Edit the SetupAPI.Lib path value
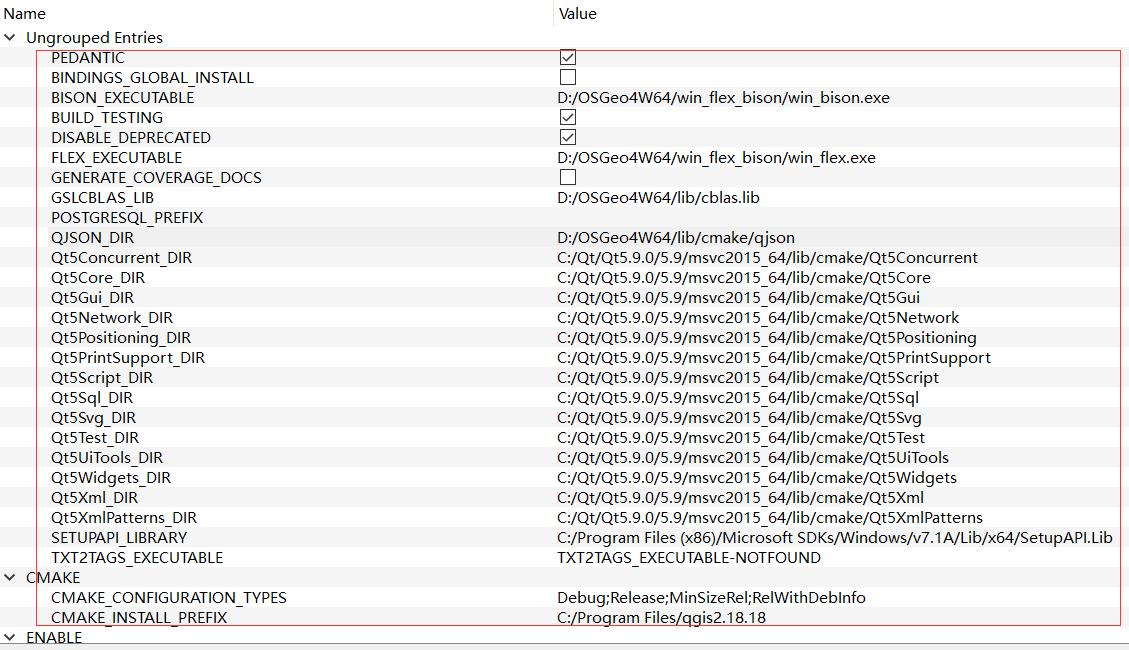The width and height of the screenshot is (1129, 650). (835, 538)
